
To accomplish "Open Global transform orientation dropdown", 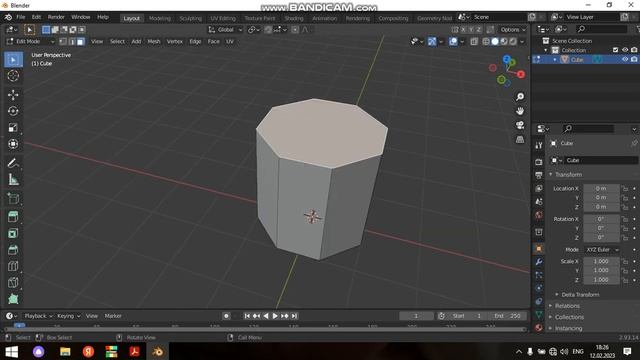I will click(x=225, y=29).
